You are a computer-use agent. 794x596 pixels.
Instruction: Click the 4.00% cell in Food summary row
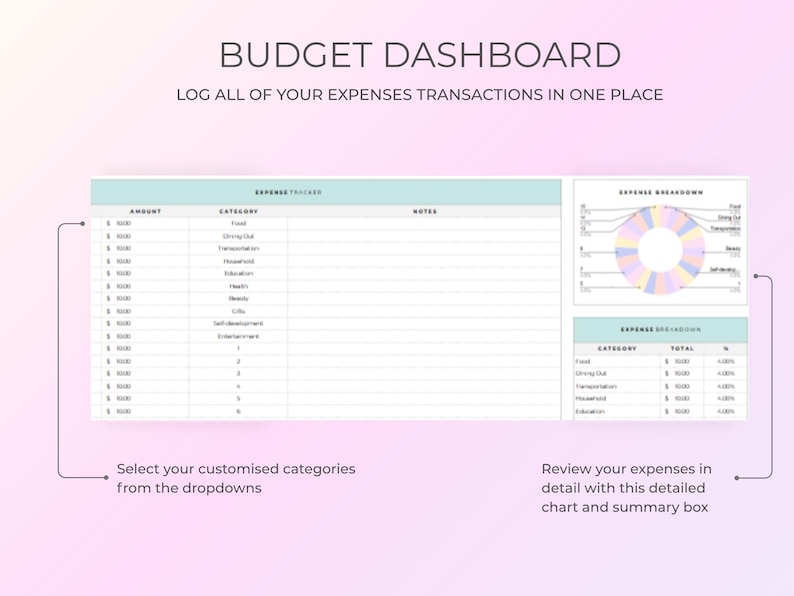coord(726,362)
